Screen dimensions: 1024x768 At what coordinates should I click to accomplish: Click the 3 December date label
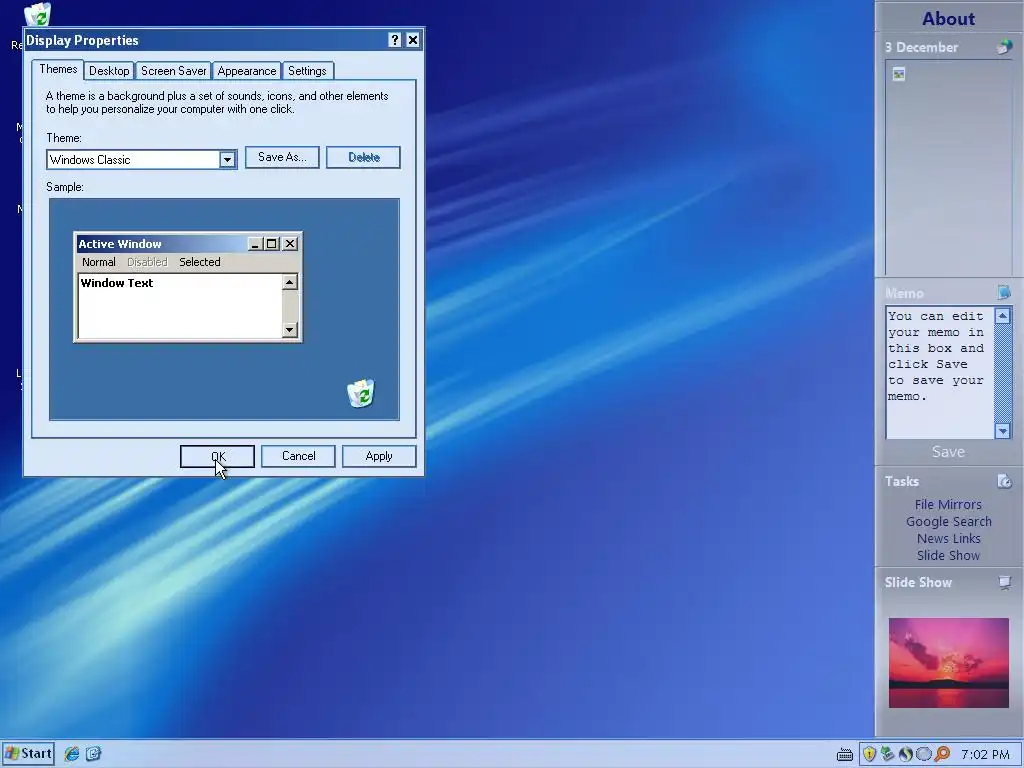tap(921, 47)
